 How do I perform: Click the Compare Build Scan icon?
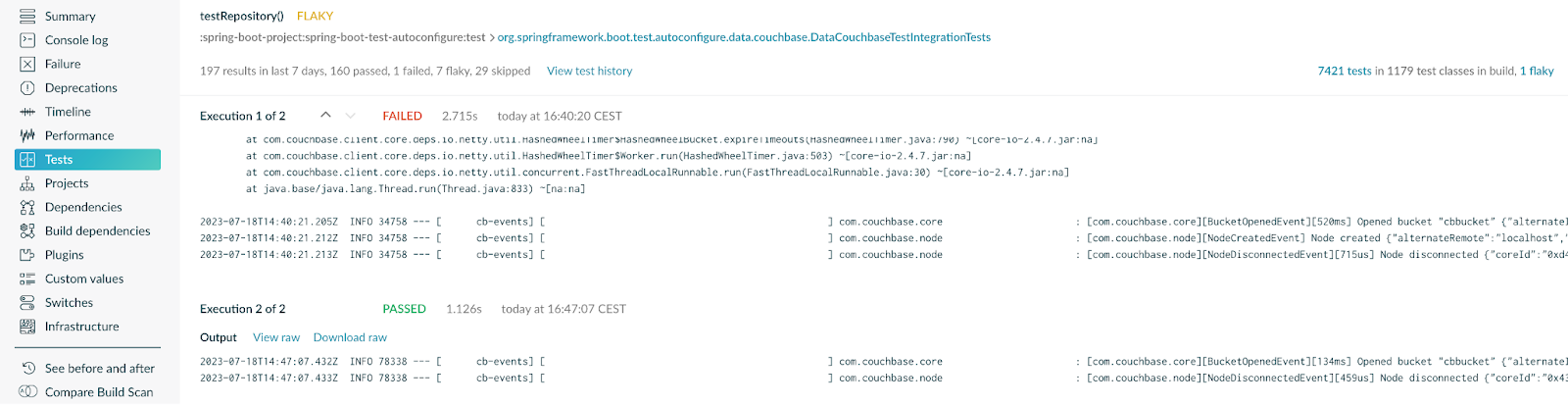[x=27, y=392]
